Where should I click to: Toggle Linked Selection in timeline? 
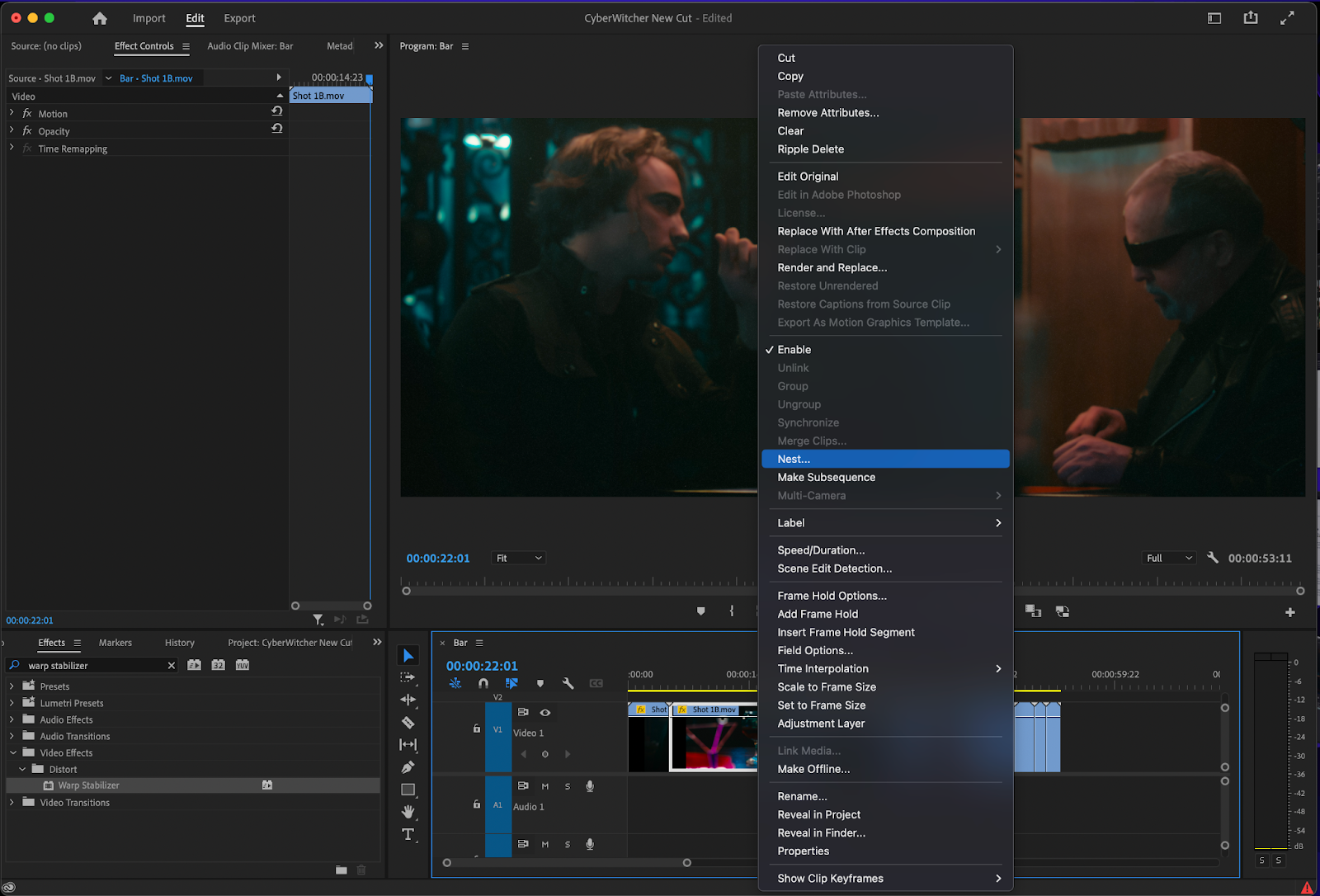point(511,683)
